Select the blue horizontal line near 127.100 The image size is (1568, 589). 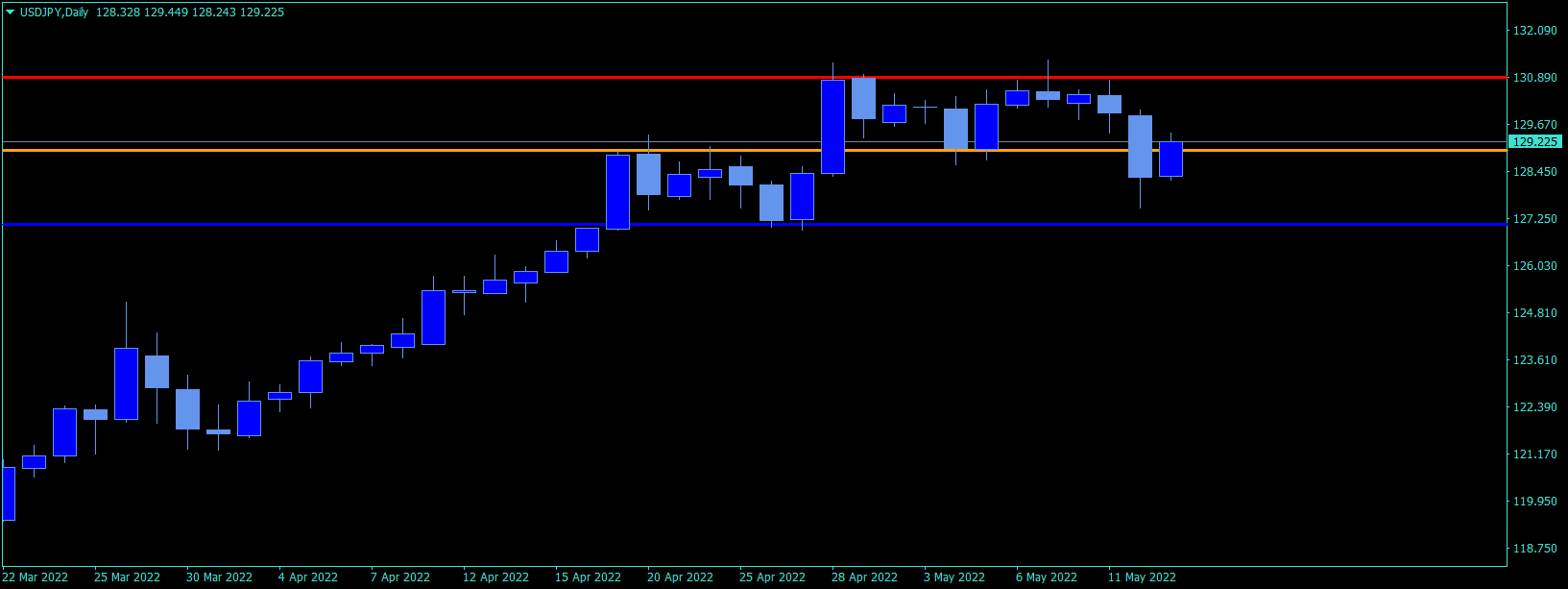pos(754,224)
